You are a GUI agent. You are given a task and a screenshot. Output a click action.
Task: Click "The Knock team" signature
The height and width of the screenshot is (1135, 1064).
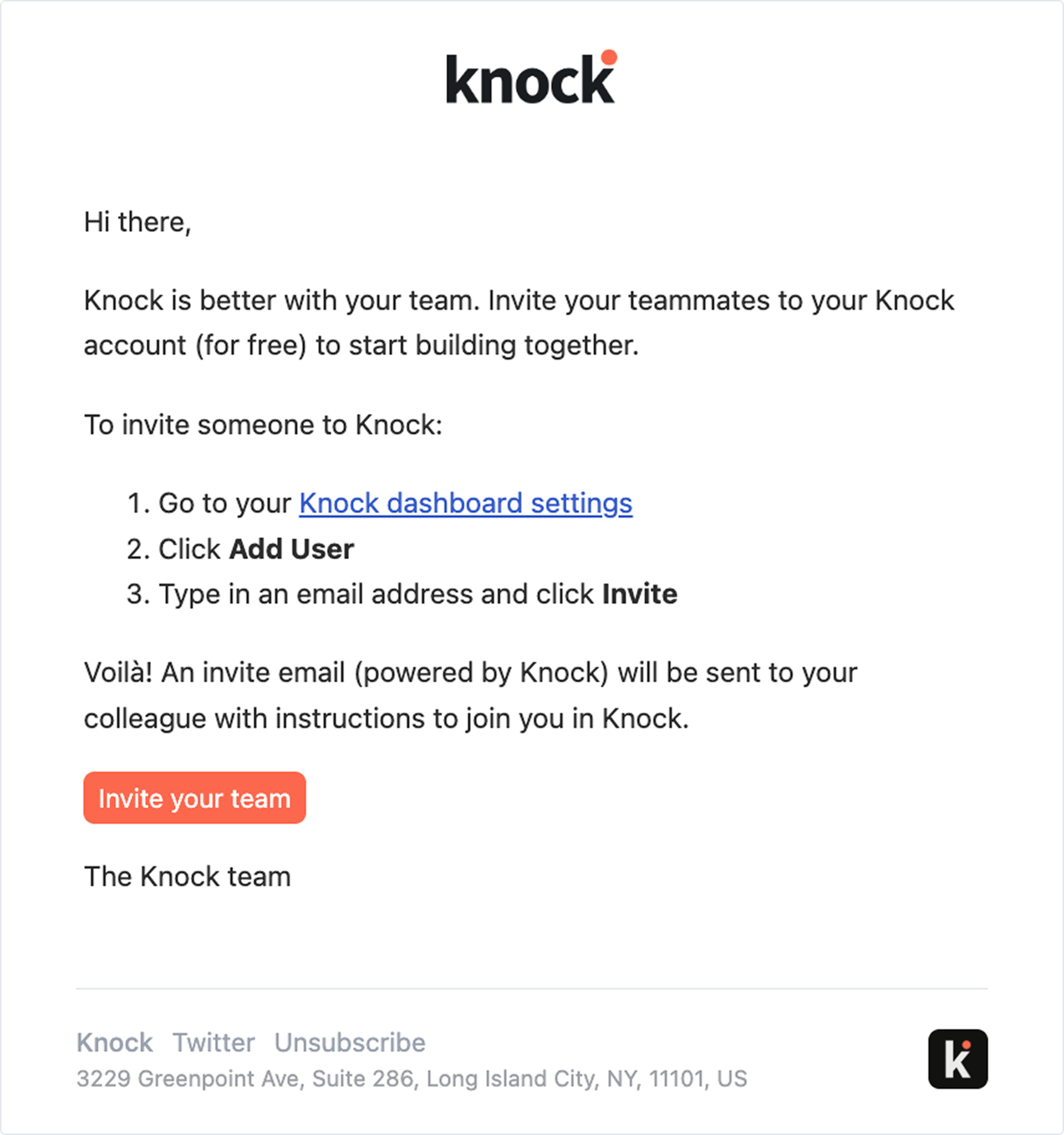point(187,876)
